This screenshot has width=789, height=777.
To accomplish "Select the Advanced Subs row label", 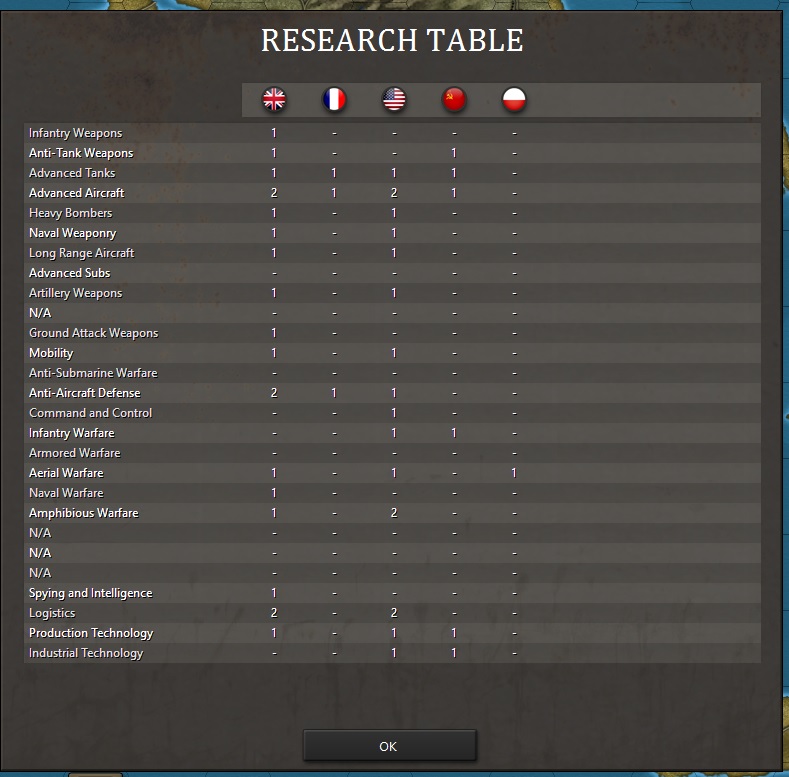I will [69, 273].
